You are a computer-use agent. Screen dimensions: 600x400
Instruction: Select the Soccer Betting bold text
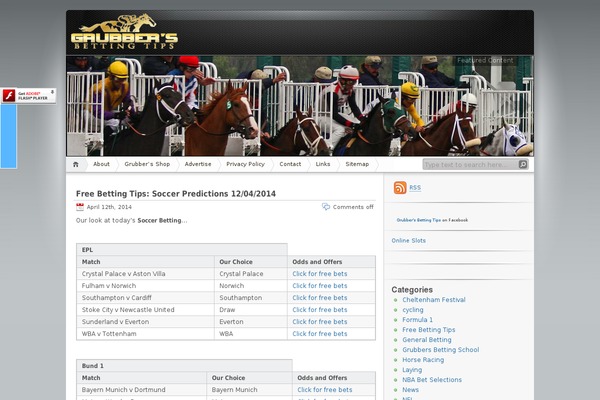click(159, 220)
